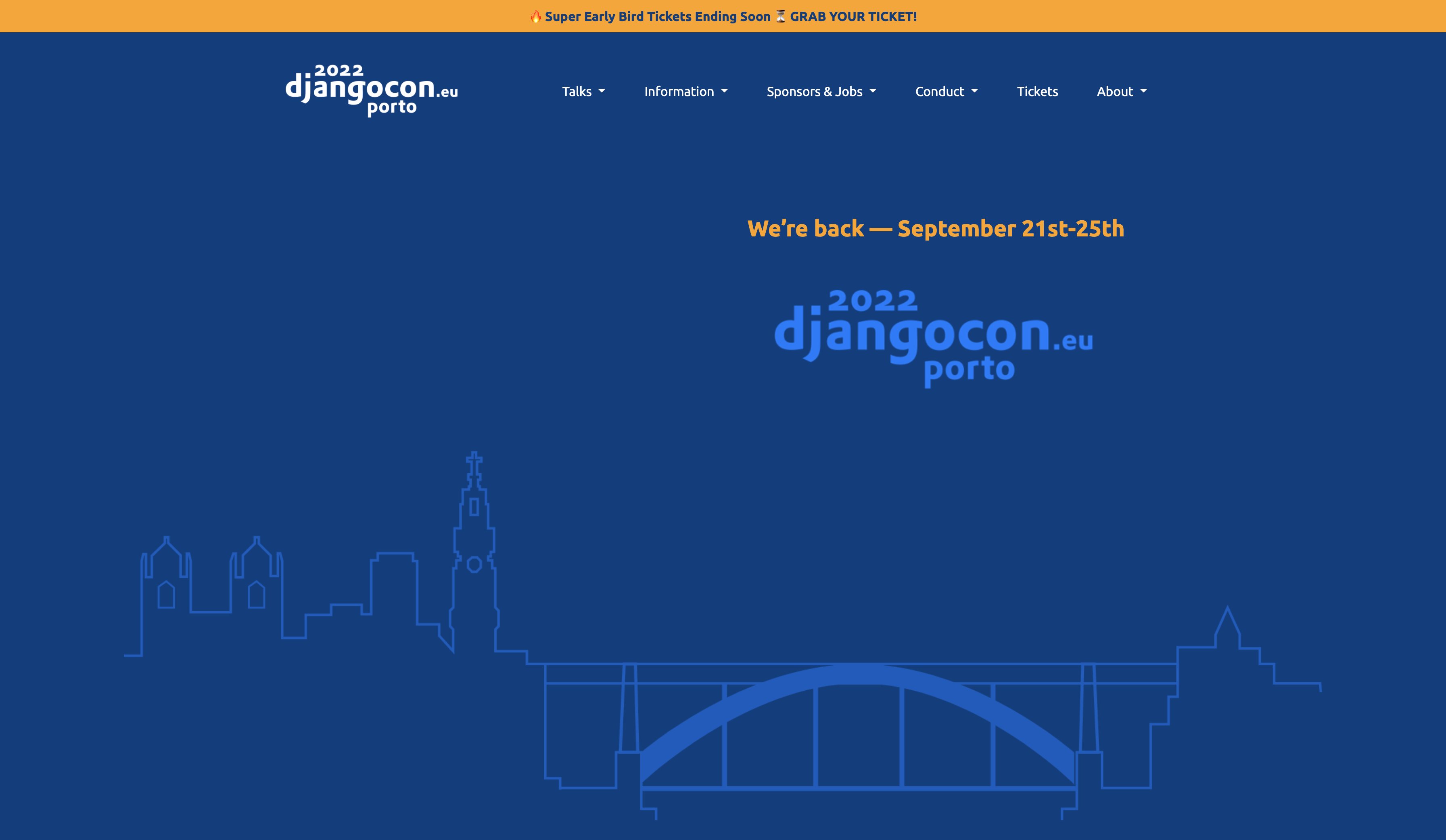This screenshot has height=840, width=1446.
Task: Click GRAB YOUR TICKET! banner link
Action: [x=853, y=16]
